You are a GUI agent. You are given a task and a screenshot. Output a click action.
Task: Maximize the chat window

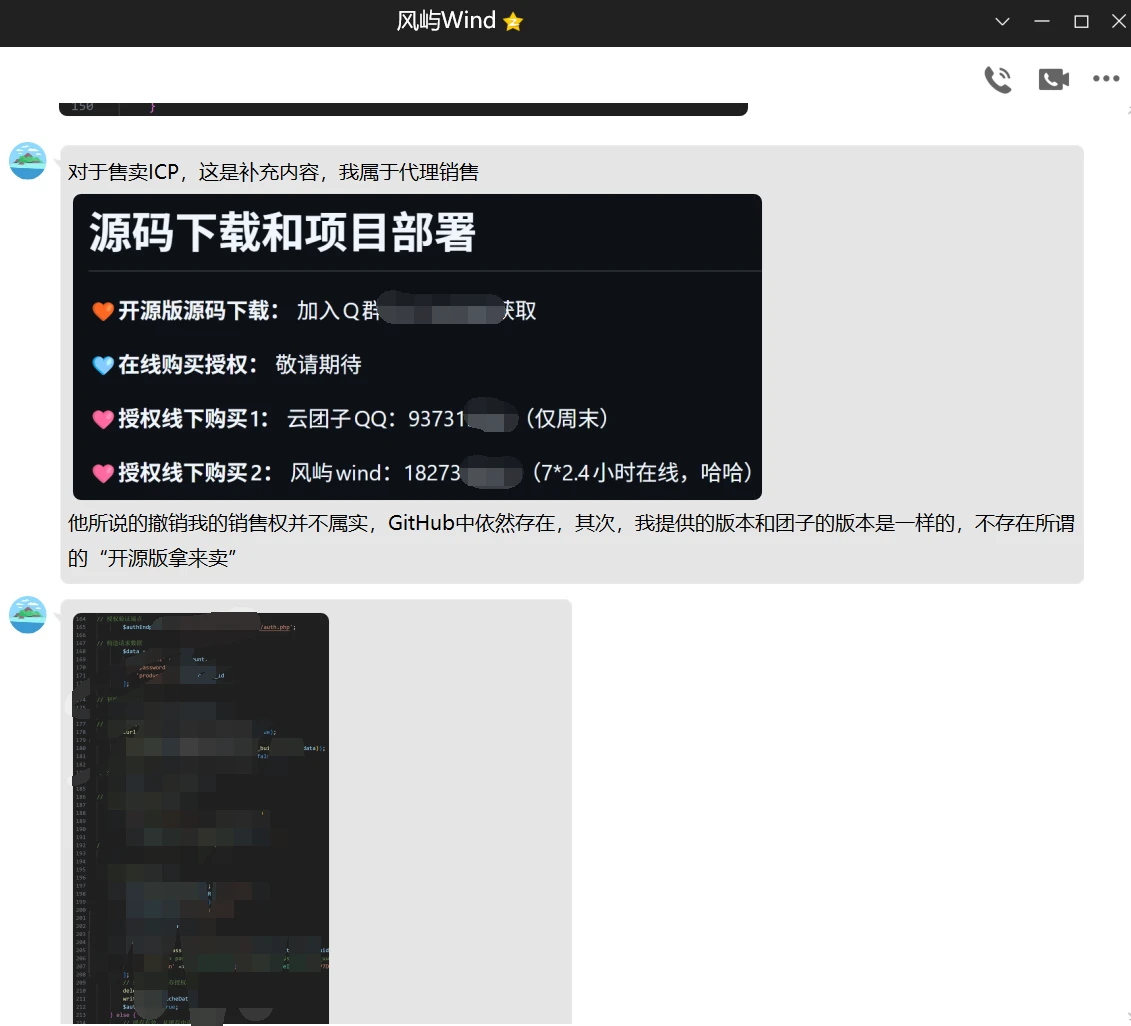click(x=1081, y=22)
